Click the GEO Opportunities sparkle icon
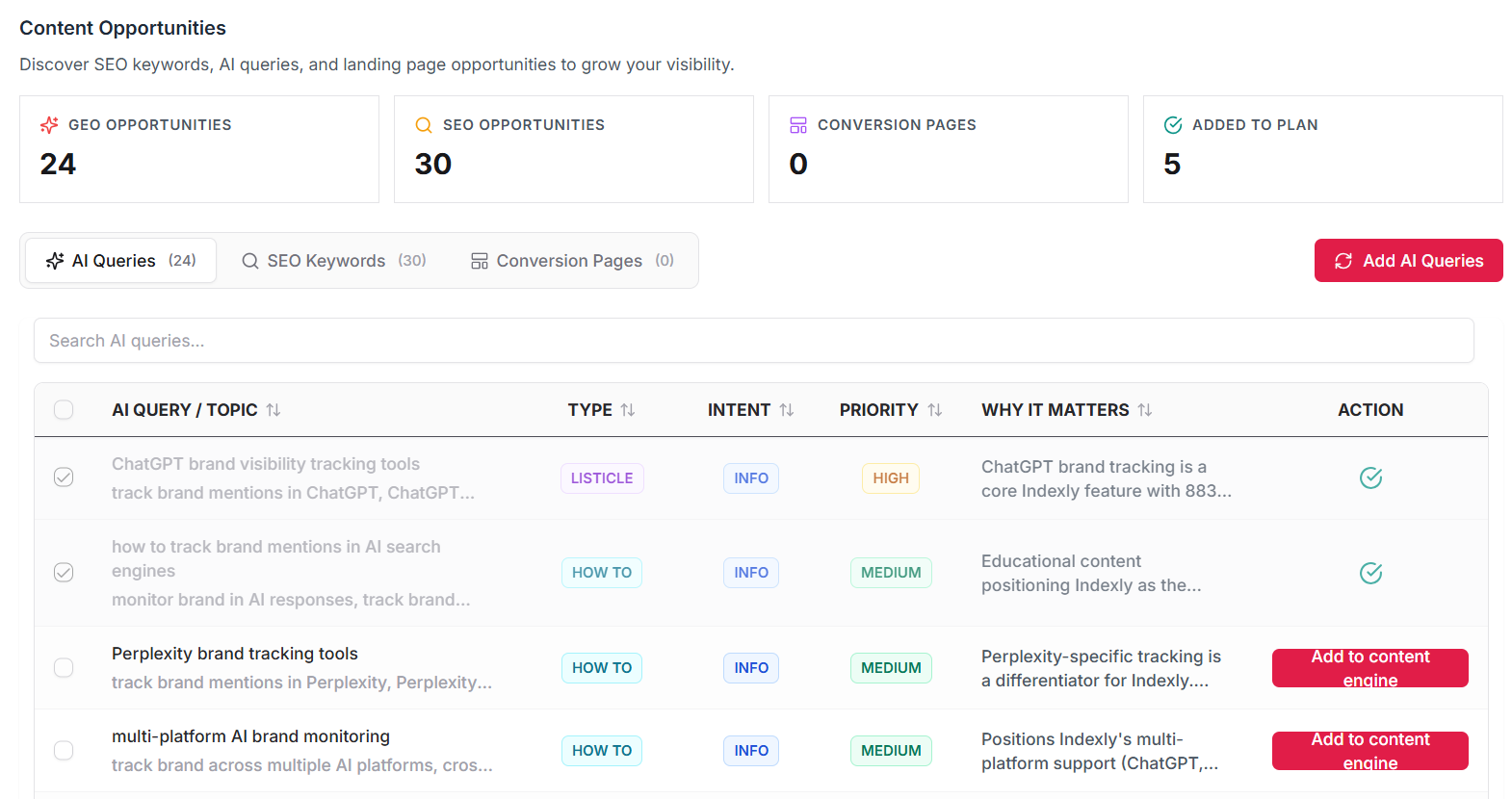Viewport: 1512px width, 799px height. tap(49, 125)
